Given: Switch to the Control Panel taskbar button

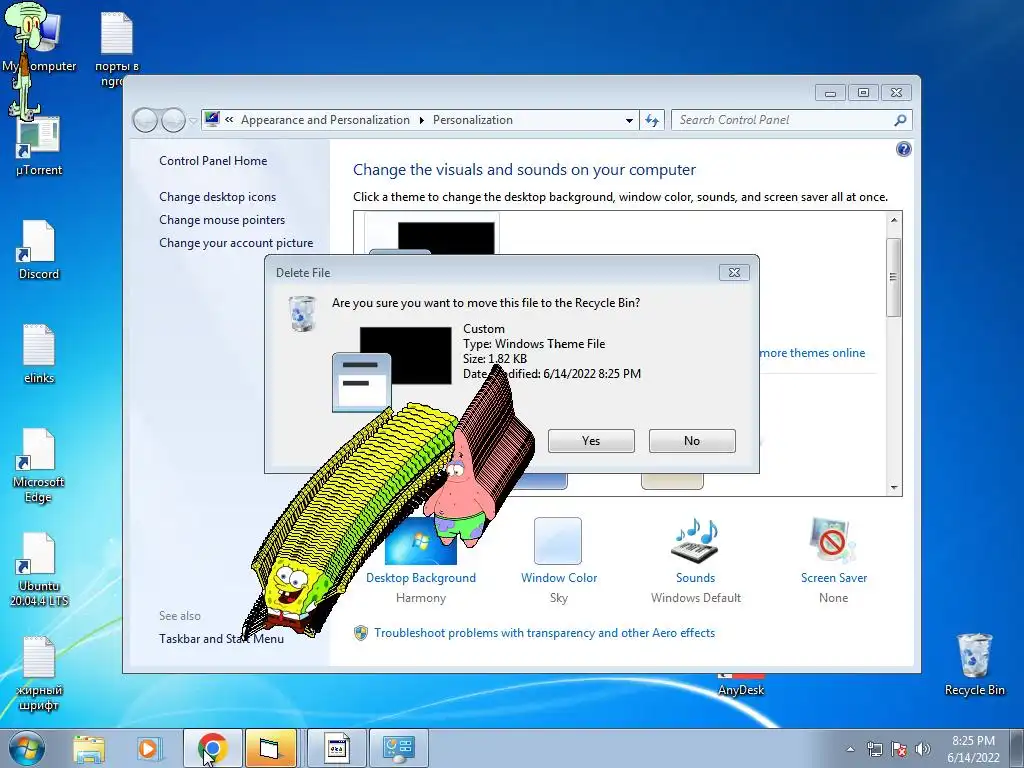Looking at the screenshot, I should [399, 748].
